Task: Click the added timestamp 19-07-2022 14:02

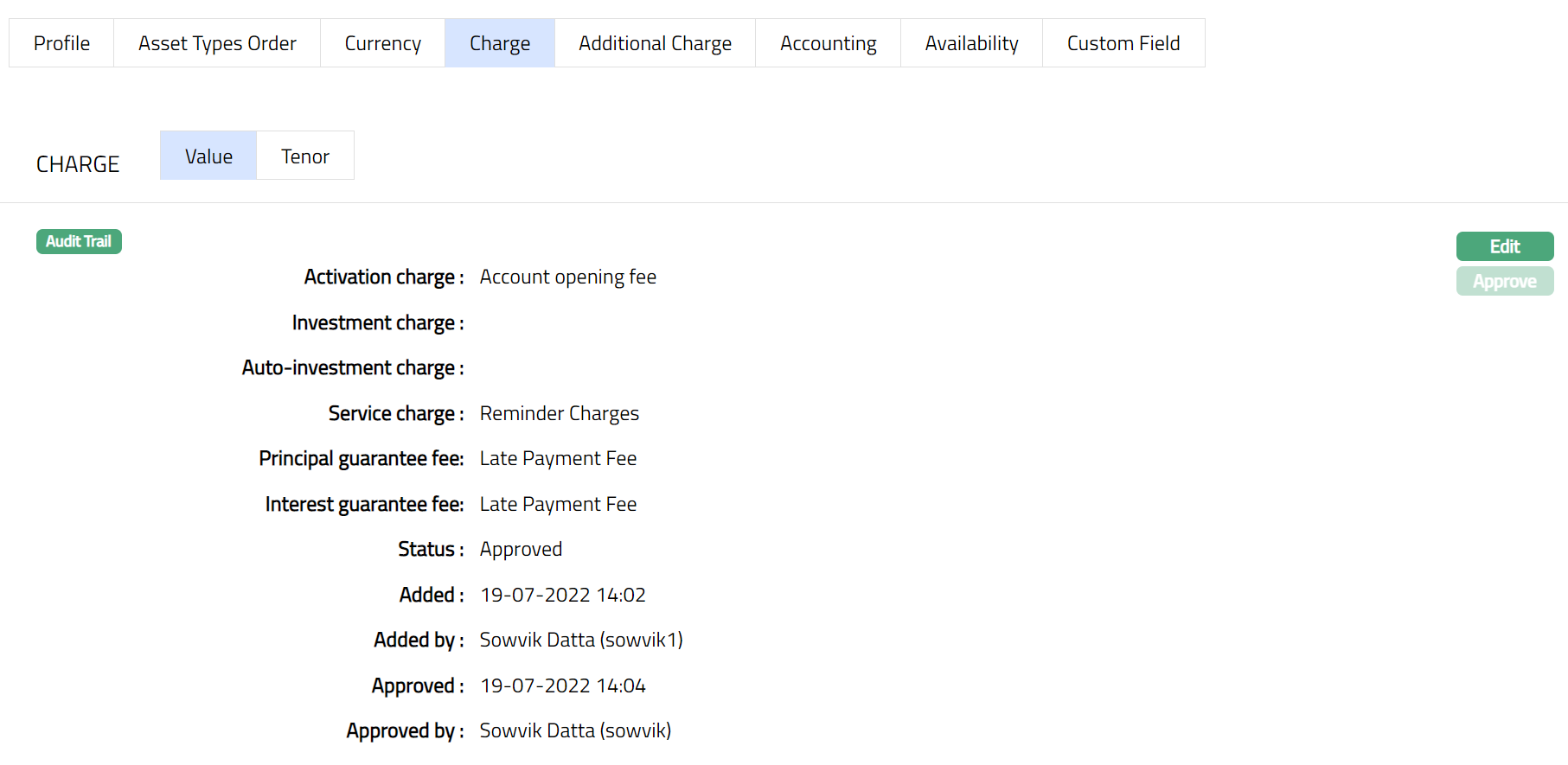Action: (562, 596)
